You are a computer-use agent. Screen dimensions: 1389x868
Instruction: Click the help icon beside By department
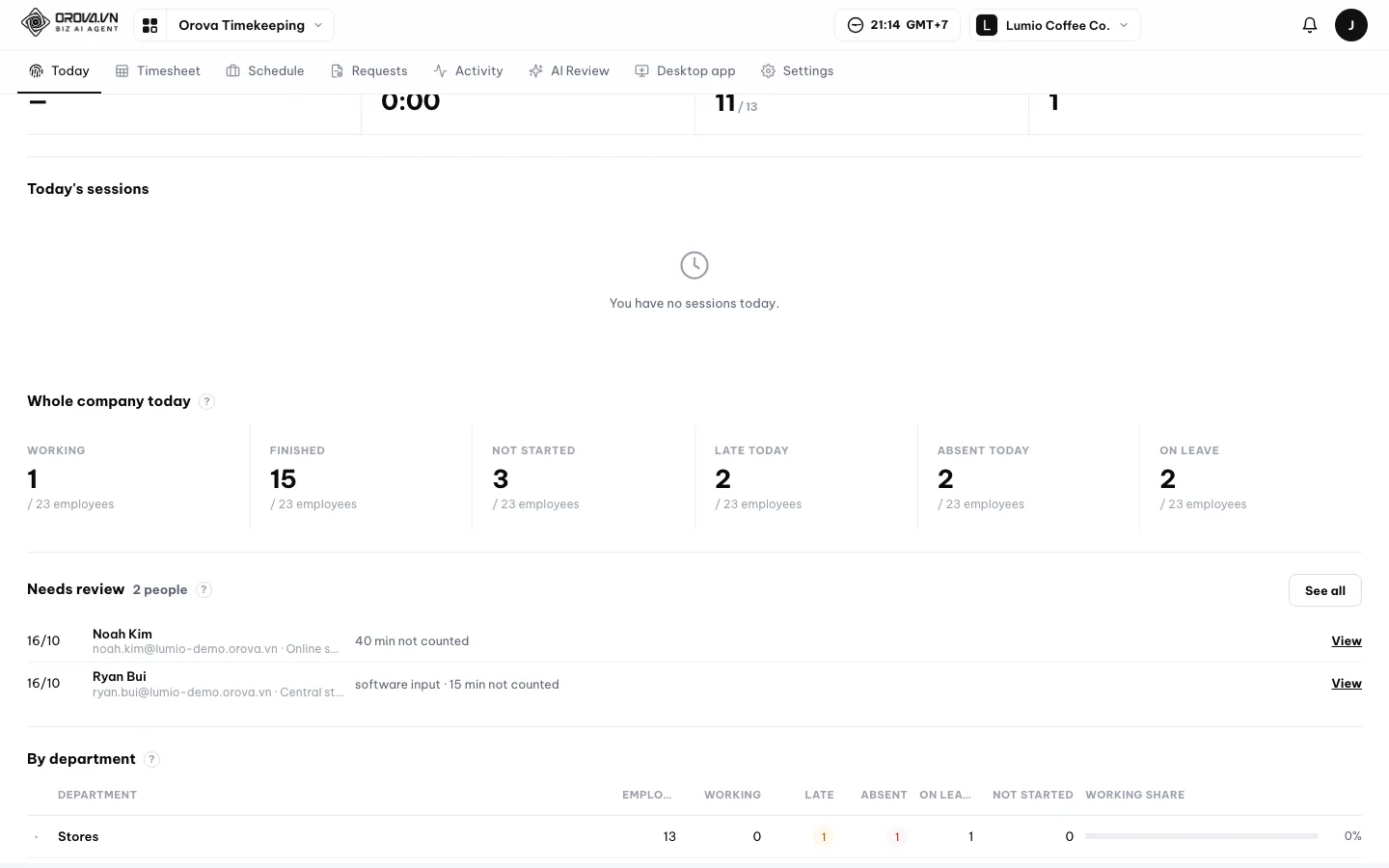(x=151, y=759)
